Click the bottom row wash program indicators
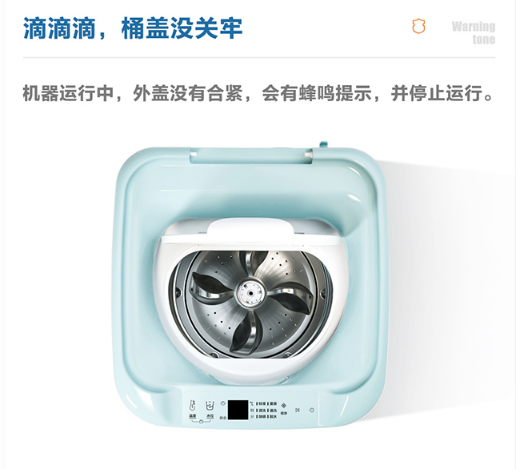Viewport: 516px width, 469px height. tap(266, 417)
